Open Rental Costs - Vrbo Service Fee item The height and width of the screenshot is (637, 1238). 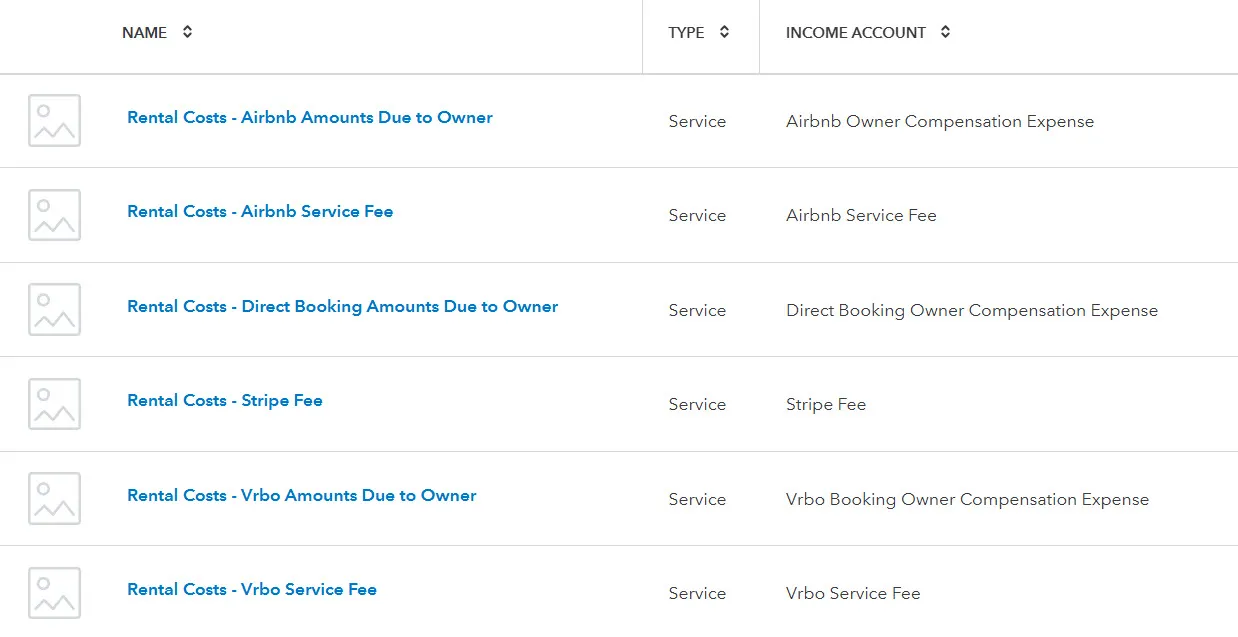(x=252, y=589)
